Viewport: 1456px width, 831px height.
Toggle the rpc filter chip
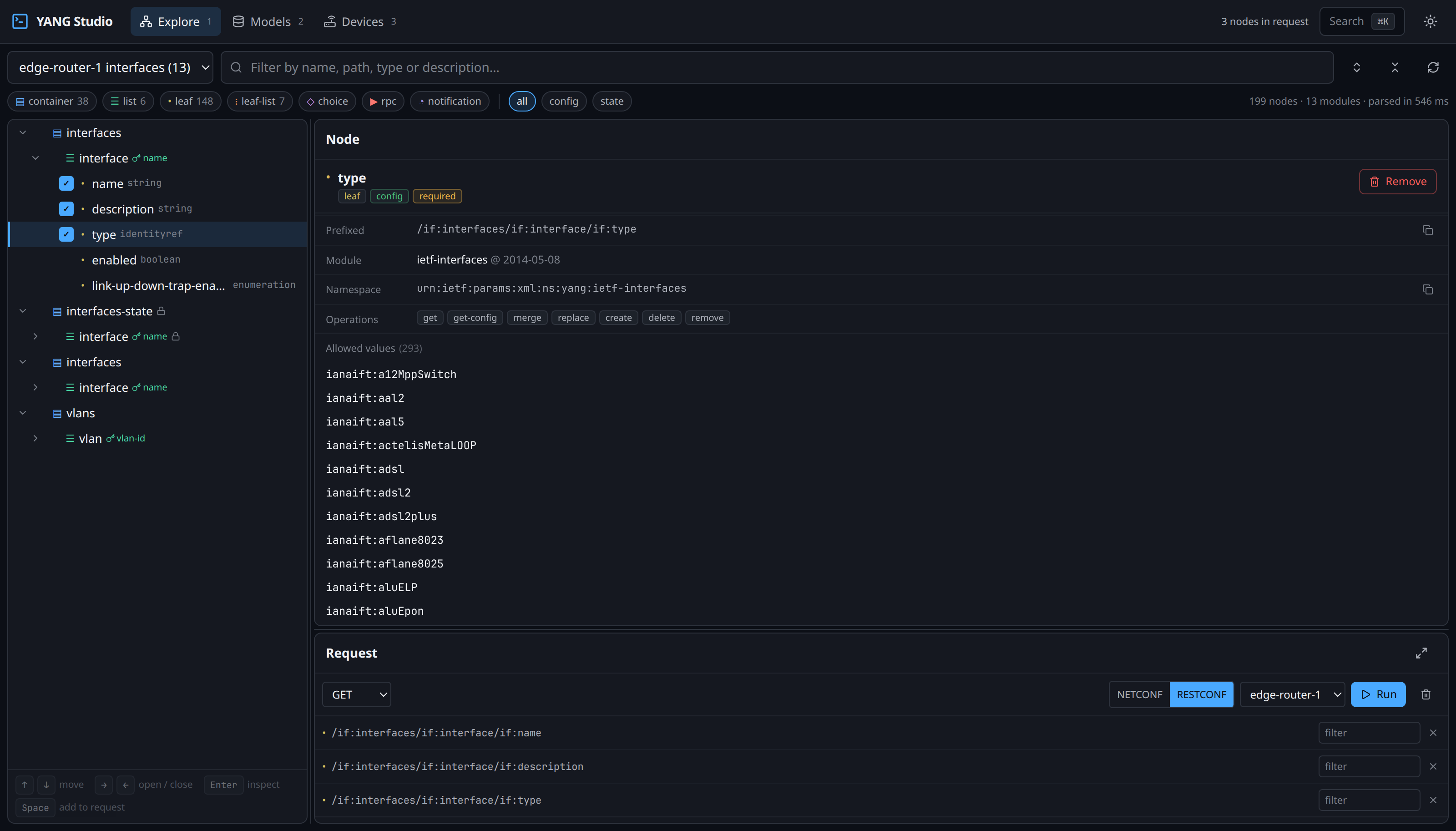point(383,101)
